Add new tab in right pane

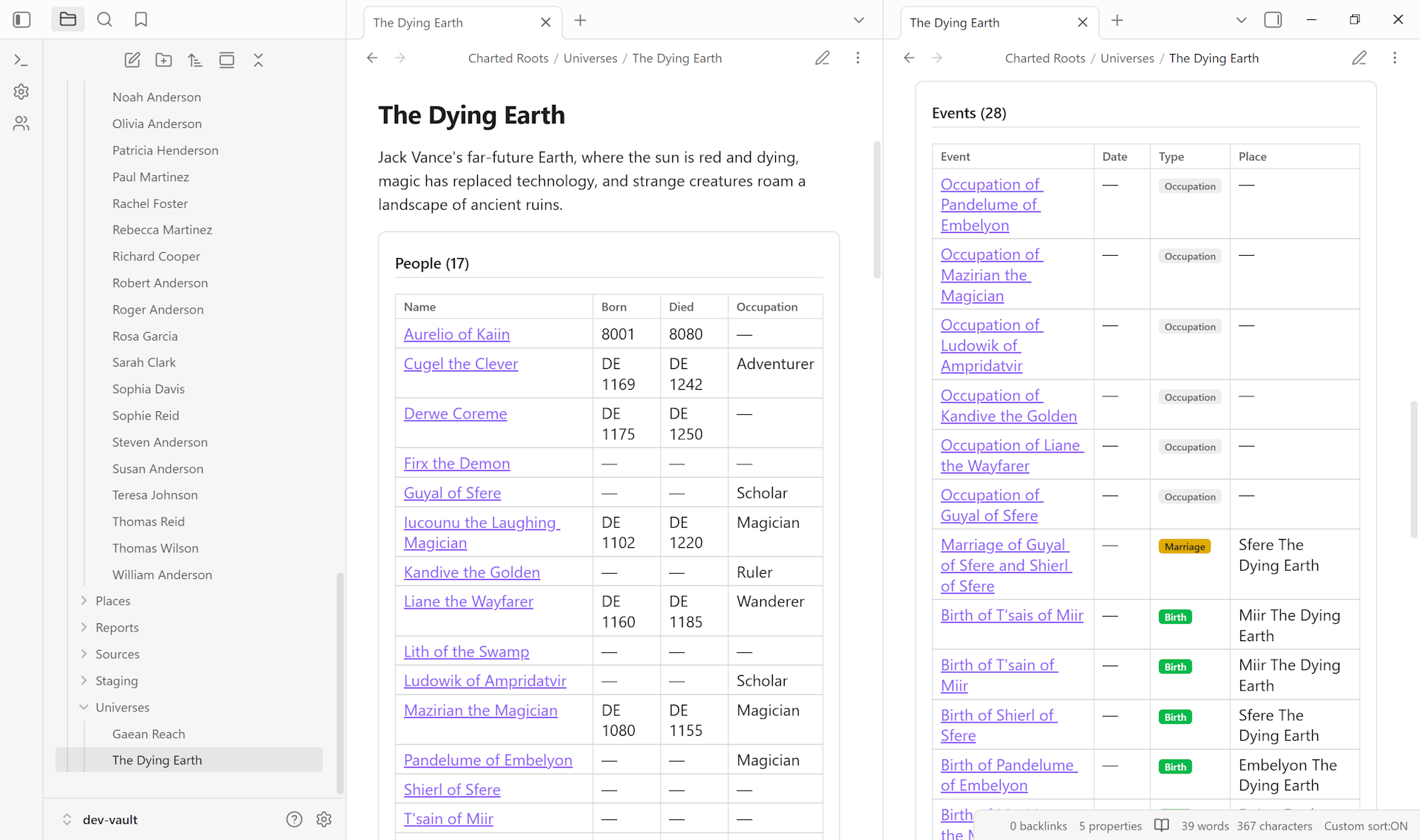(x=1118, y=21)
